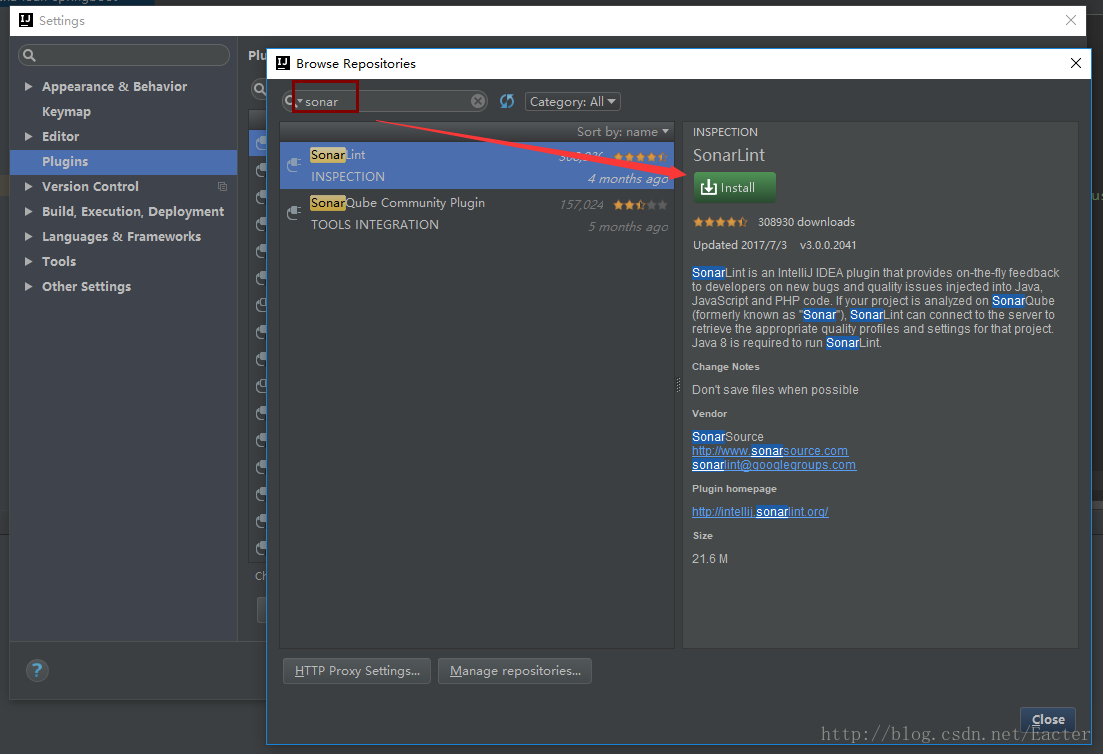Select Keymap in Settings sidebar

point(66,112)
